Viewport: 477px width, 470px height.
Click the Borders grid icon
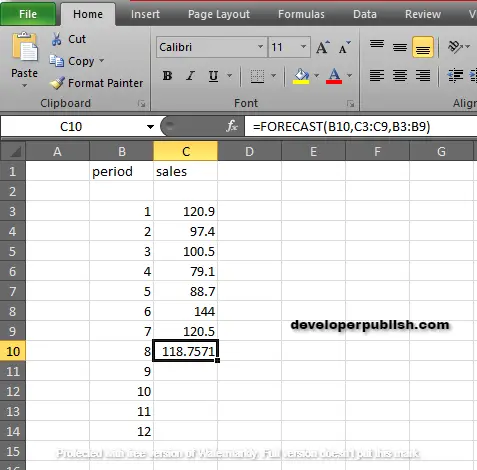[257, 76]
